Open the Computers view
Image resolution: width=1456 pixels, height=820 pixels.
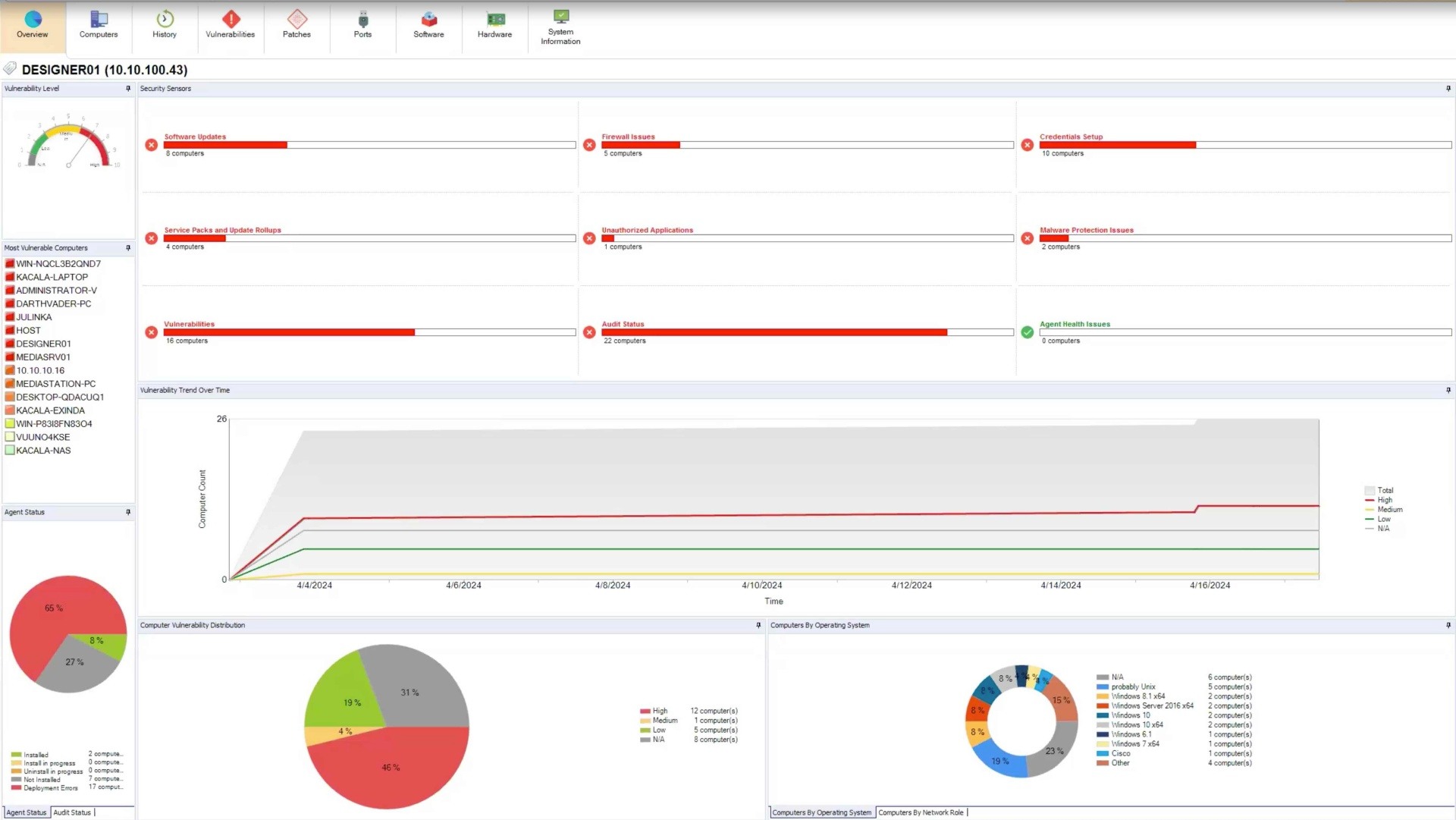(x=98, y=25)
